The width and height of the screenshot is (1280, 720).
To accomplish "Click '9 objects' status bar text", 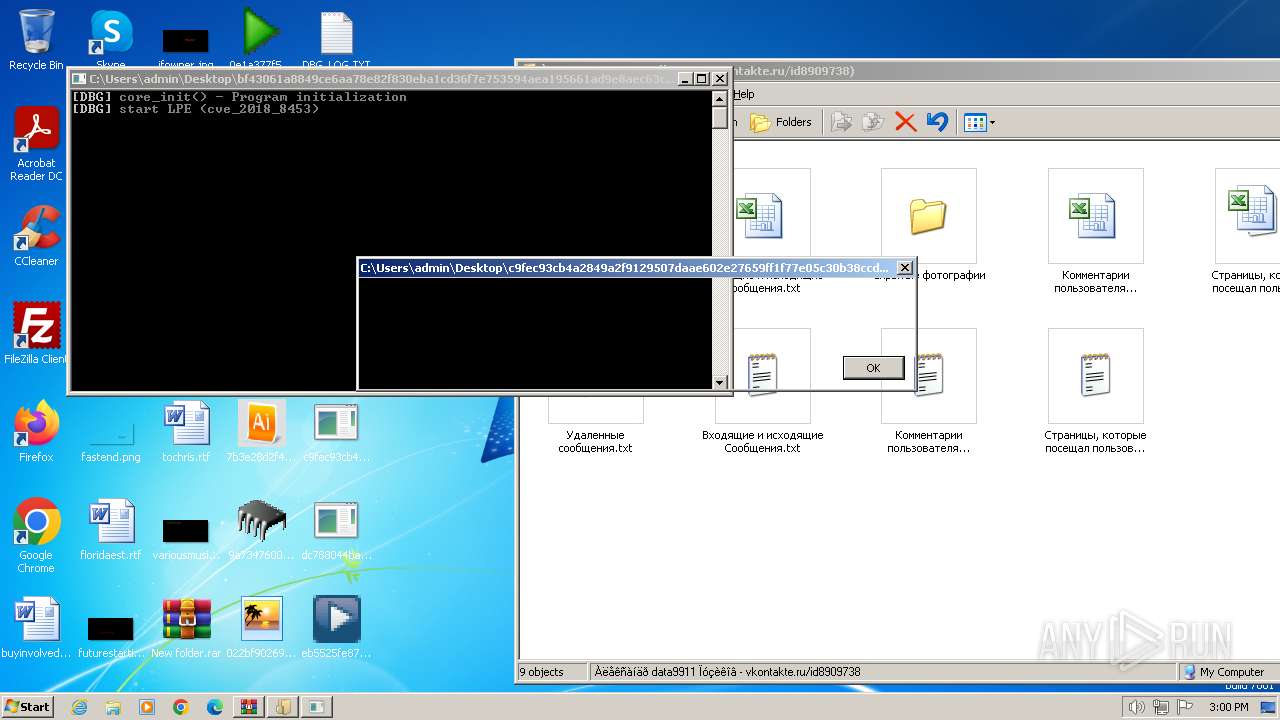I will (542, 672).
